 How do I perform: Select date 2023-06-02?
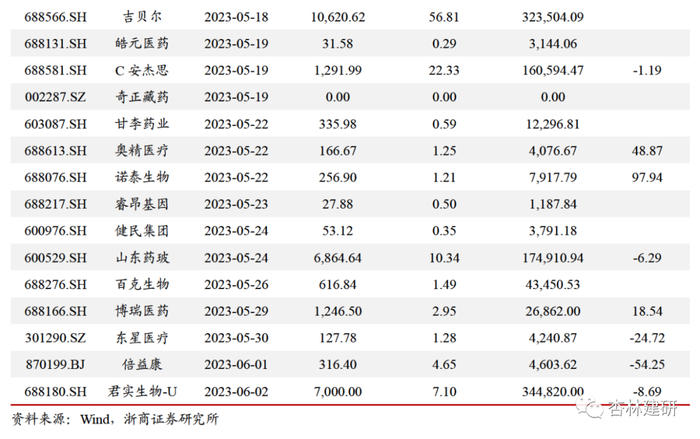[236, 392]
